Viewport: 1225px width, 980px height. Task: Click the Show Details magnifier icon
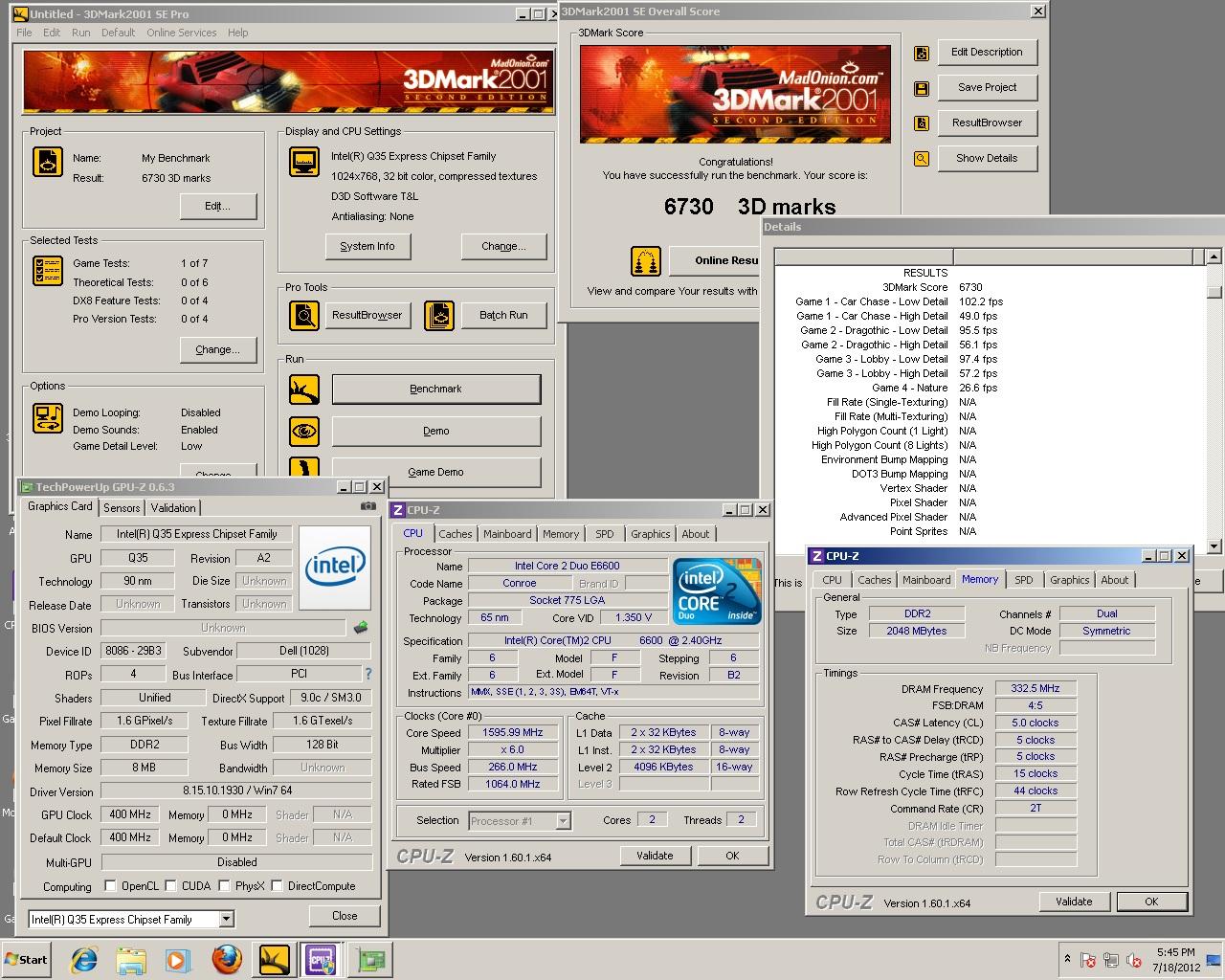[922, 159]
